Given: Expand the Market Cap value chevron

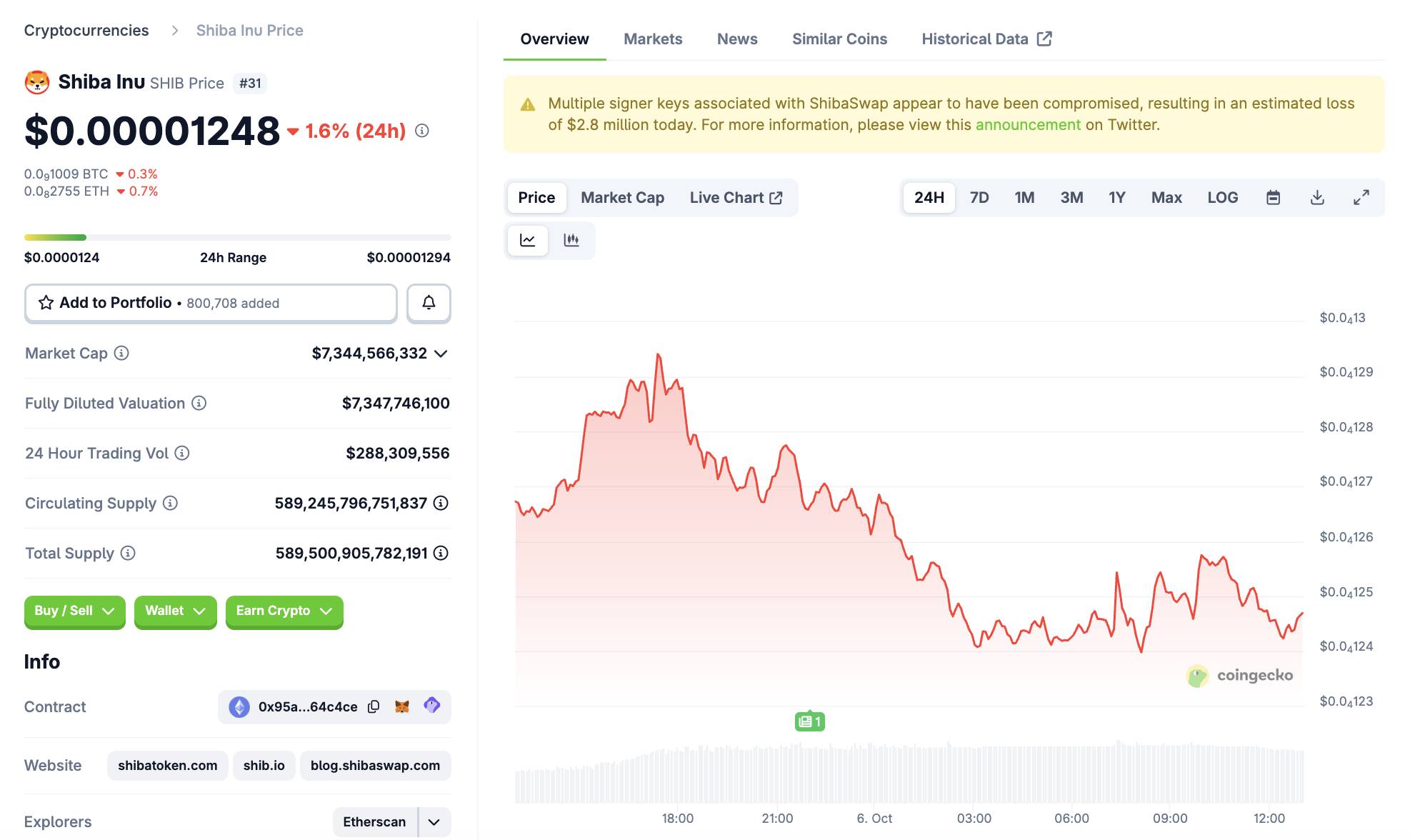Looking at the screenshot, I should tap(441, 354).
